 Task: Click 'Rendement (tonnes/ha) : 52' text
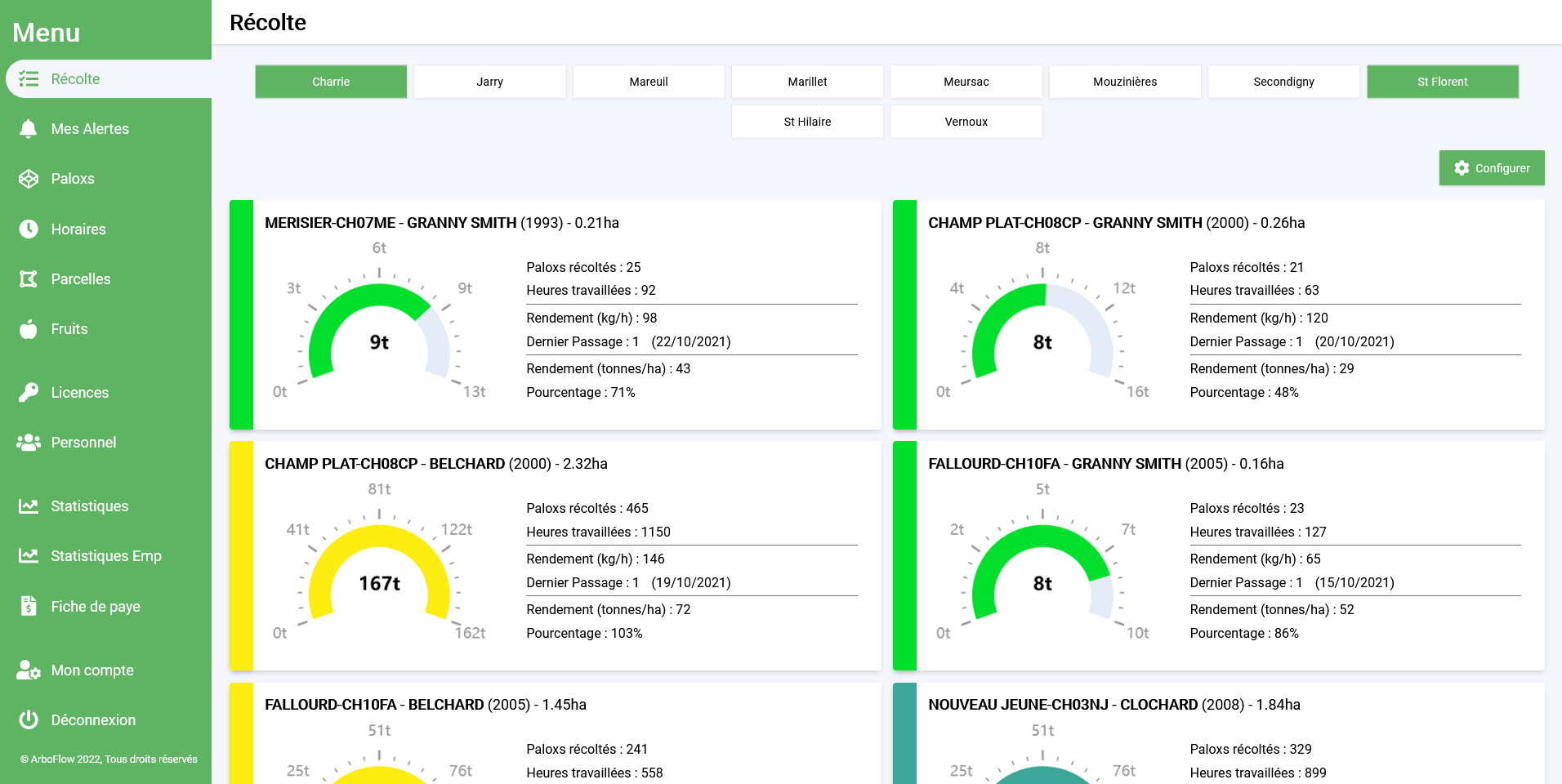pyautogui.click(x=1272, y=610)
